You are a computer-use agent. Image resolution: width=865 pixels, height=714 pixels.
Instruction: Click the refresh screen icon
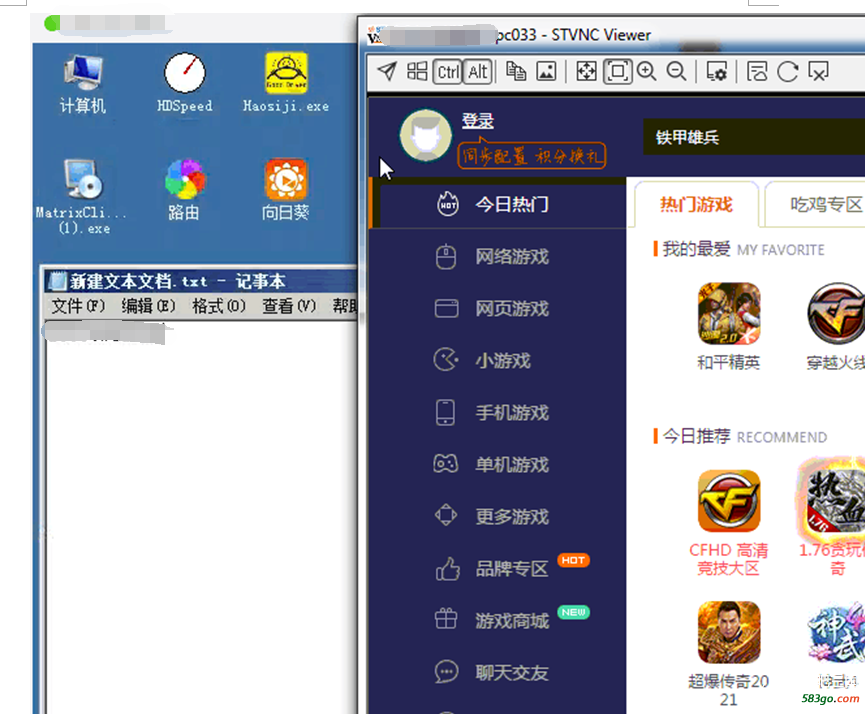tap(788, 71)
